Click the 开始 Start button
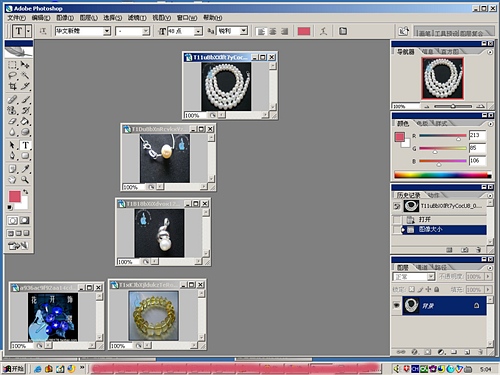This screenshot has height=375, width=500. pos(14,369)
